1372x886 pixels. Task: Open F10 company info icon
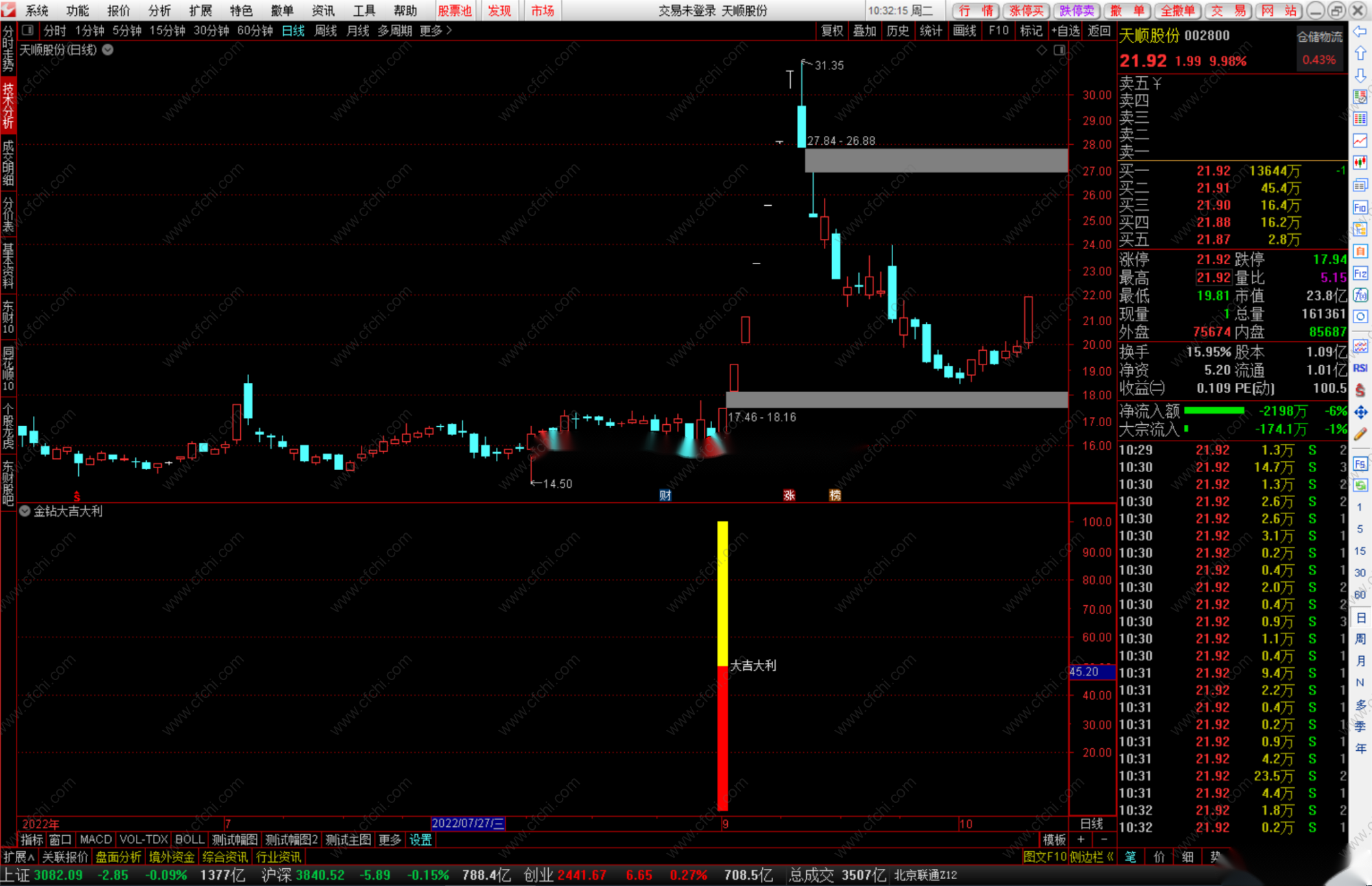click(x=1360, y=207)
